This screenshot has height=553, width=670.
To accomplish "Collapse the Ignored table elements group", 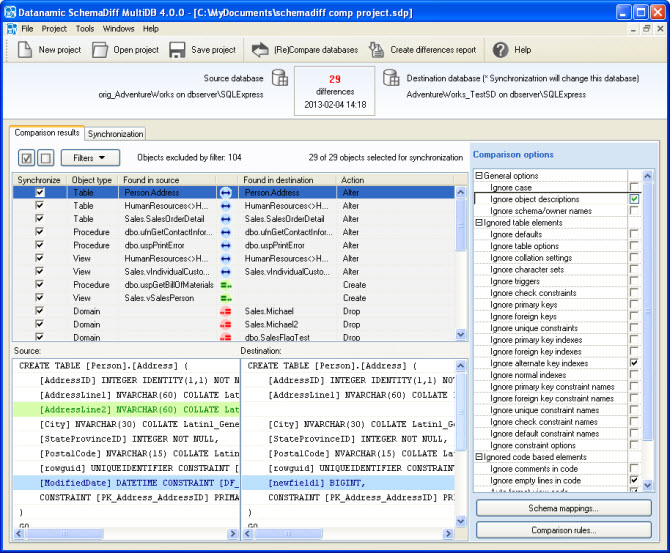I will (479, 223).
